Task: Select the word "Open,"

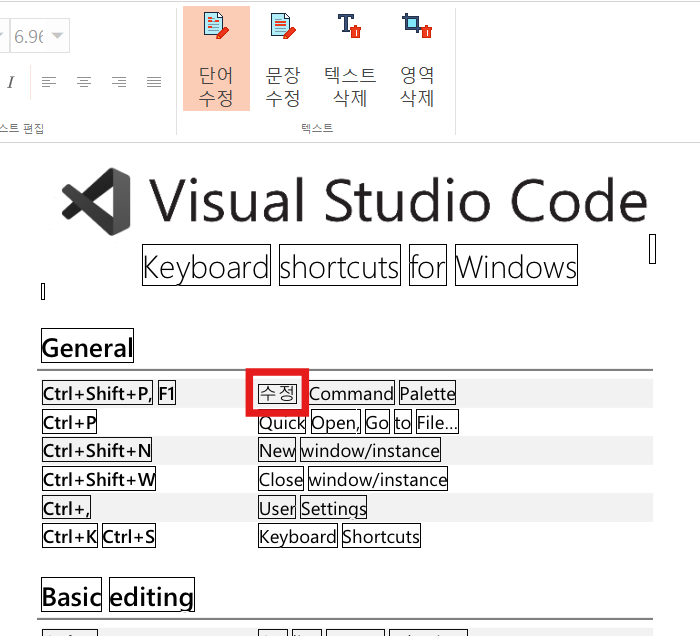Action: tap(336, 422)
